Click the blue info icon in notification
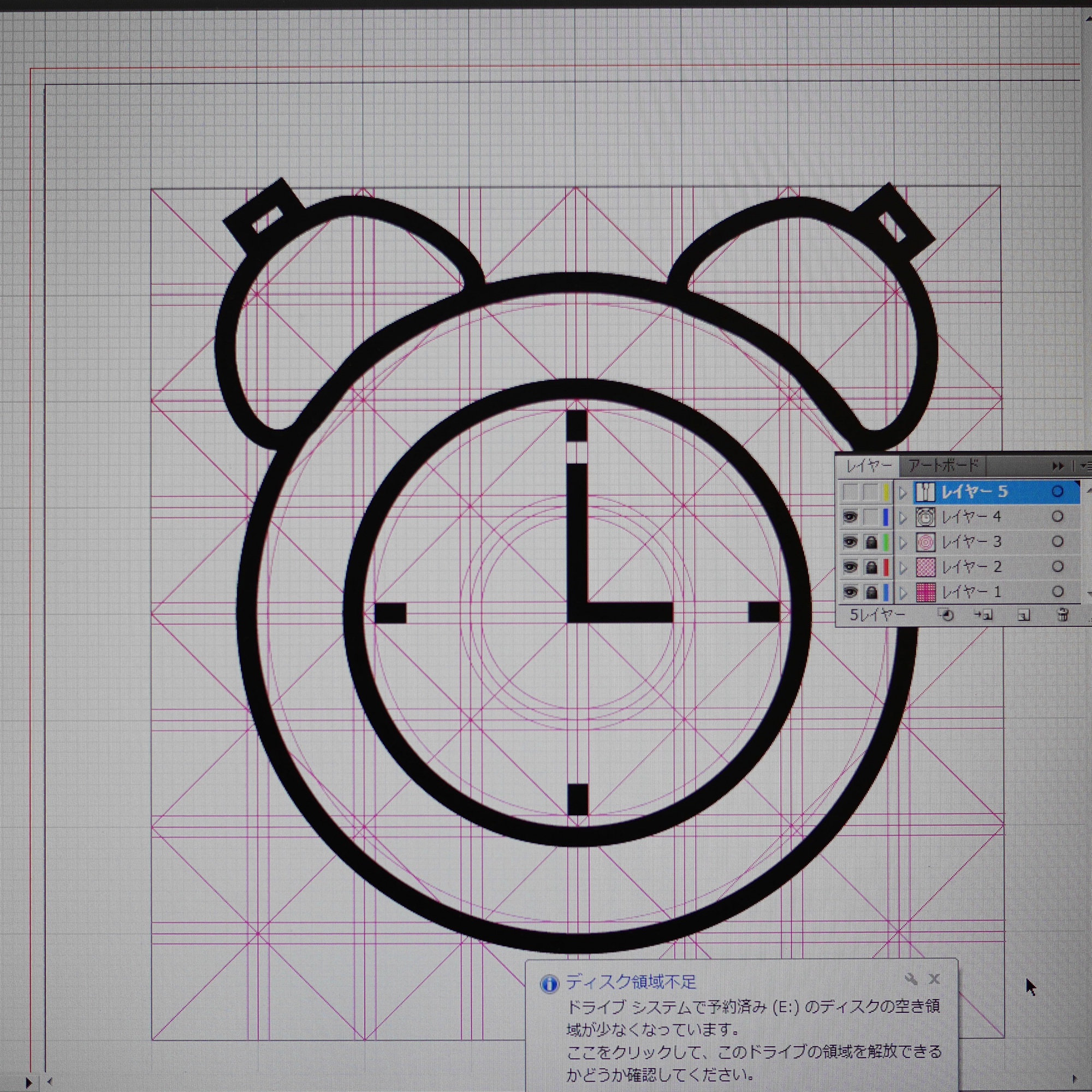Viewport: 1092px width, 1092px height. pos(549,984)
